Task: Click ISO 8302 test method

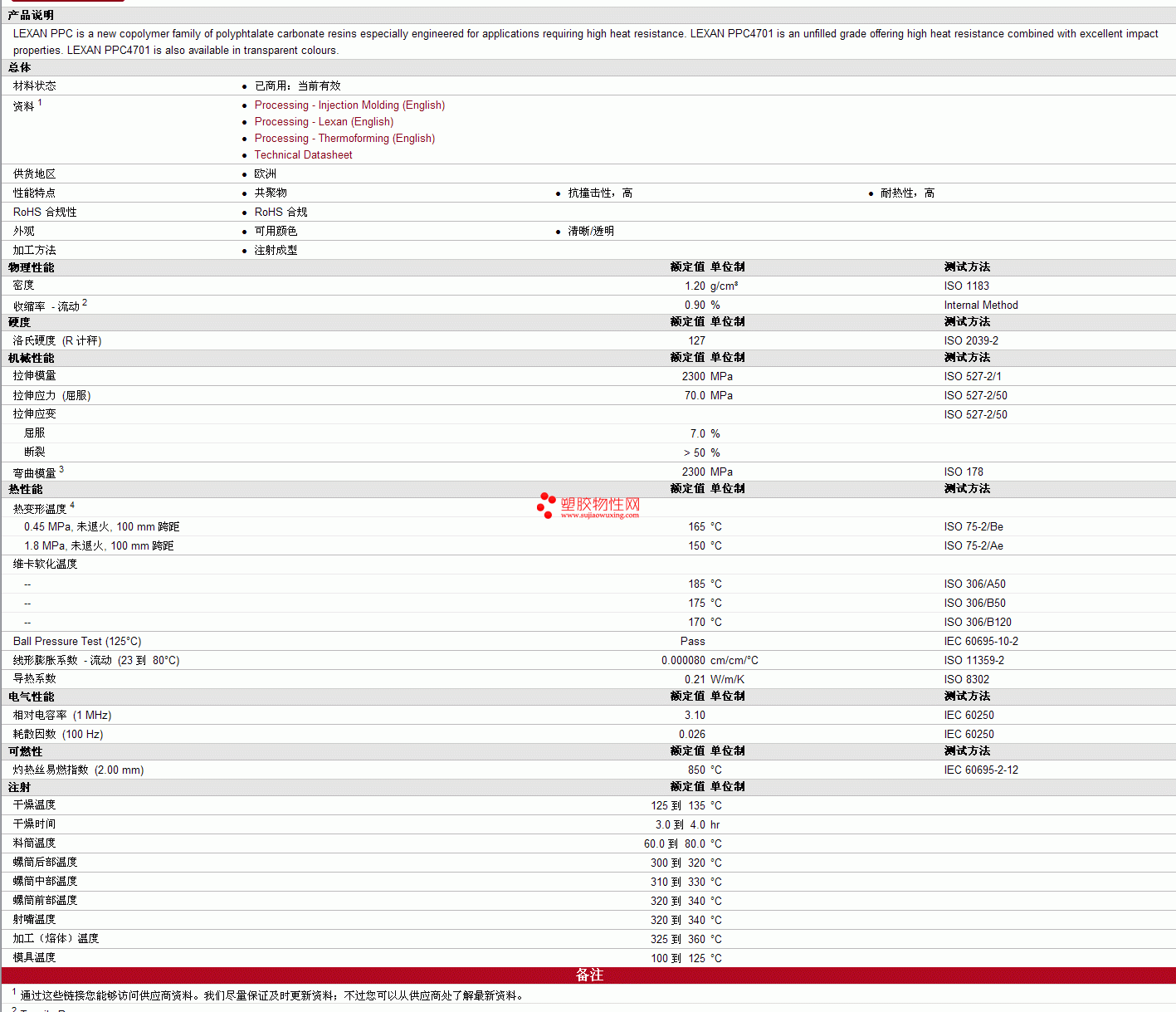Action: click(966, 680)
